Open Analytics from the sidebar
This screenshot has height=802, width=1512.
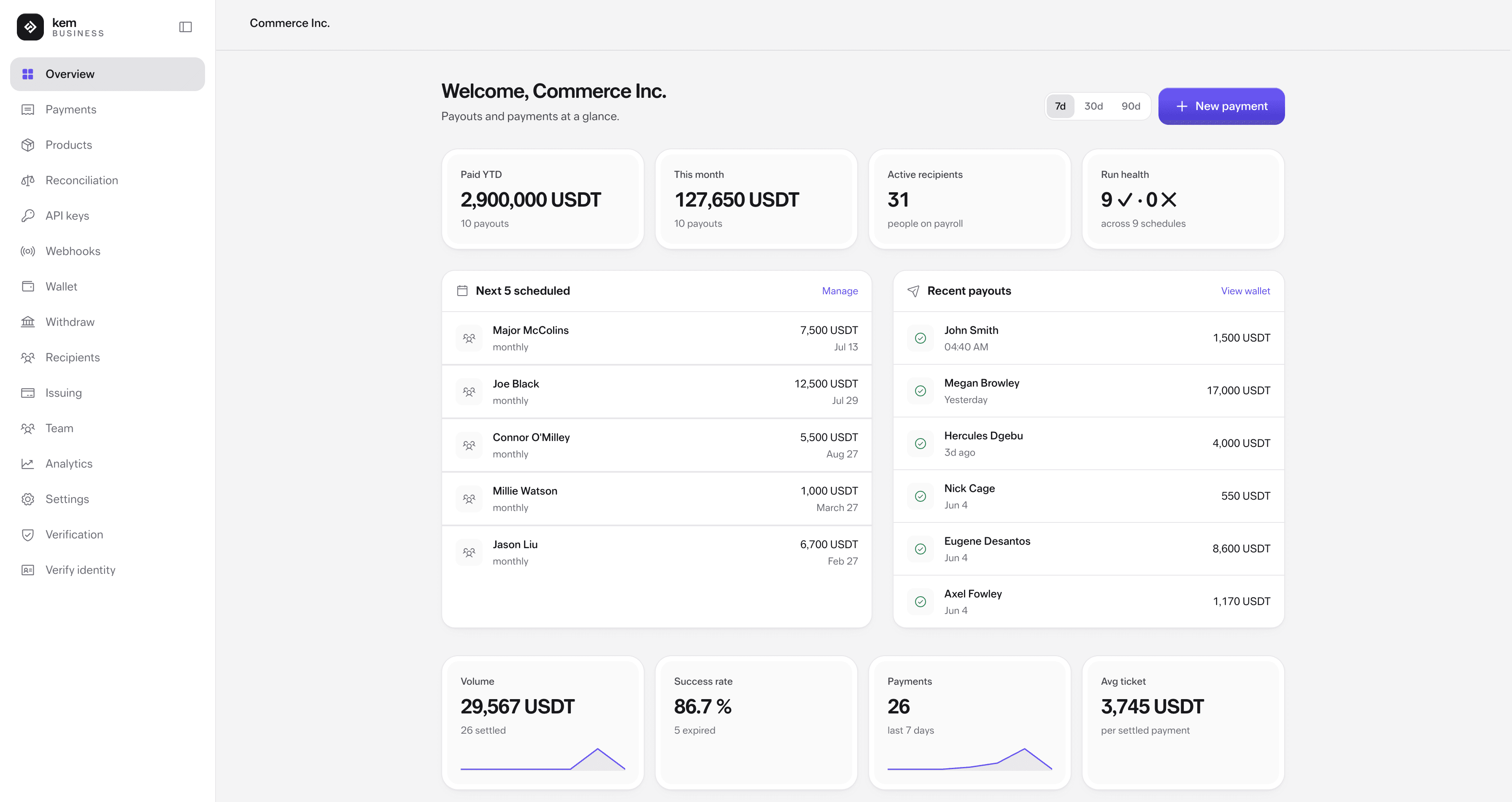pos(108,463)
